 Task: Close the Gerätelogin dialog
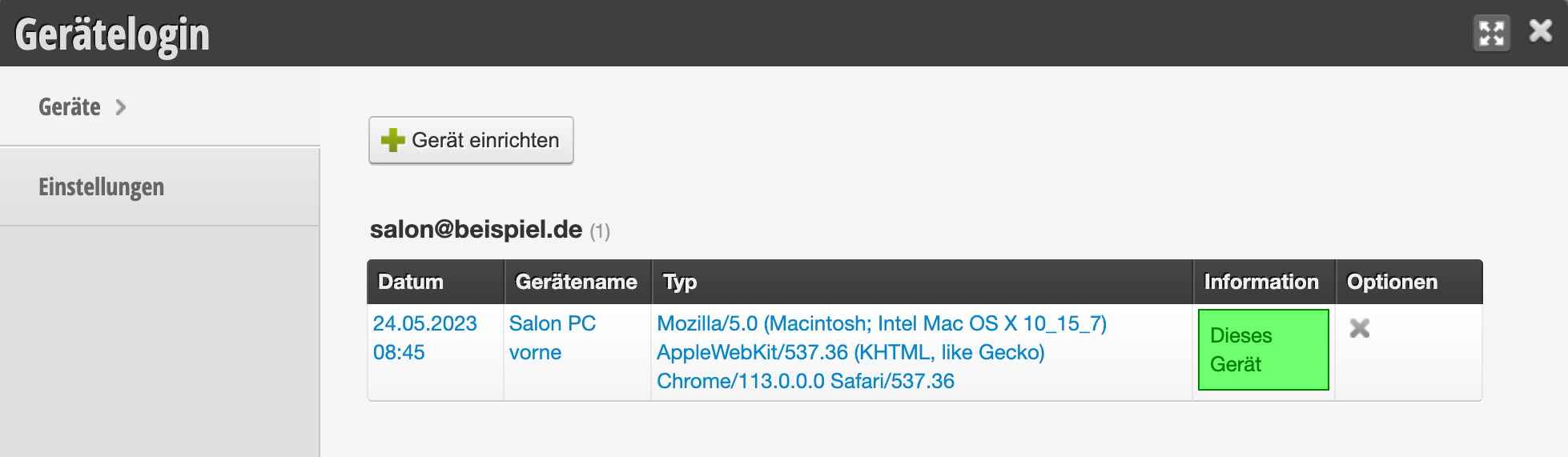coord(1541,31)
